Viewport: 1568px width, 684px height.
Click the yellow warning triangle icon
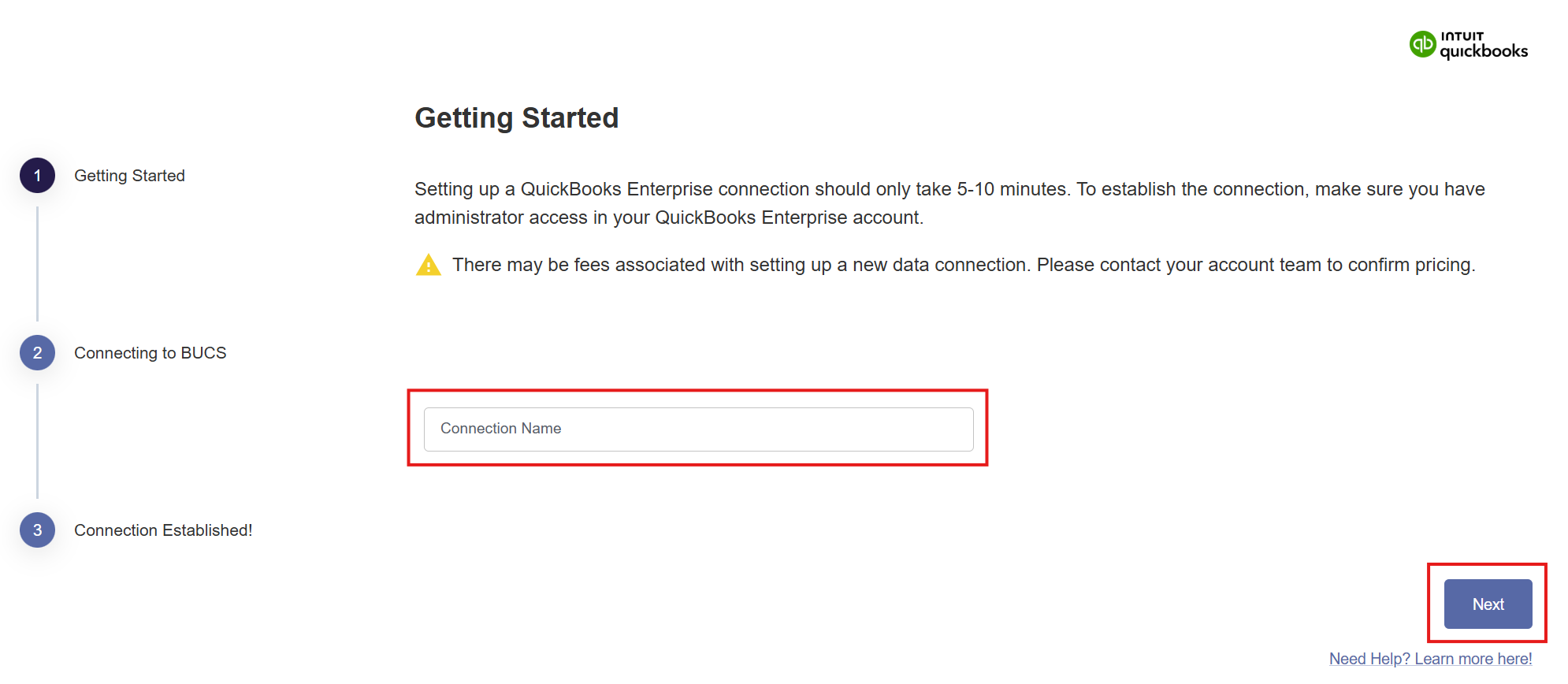pyautogui.click(x=428, y=265)
